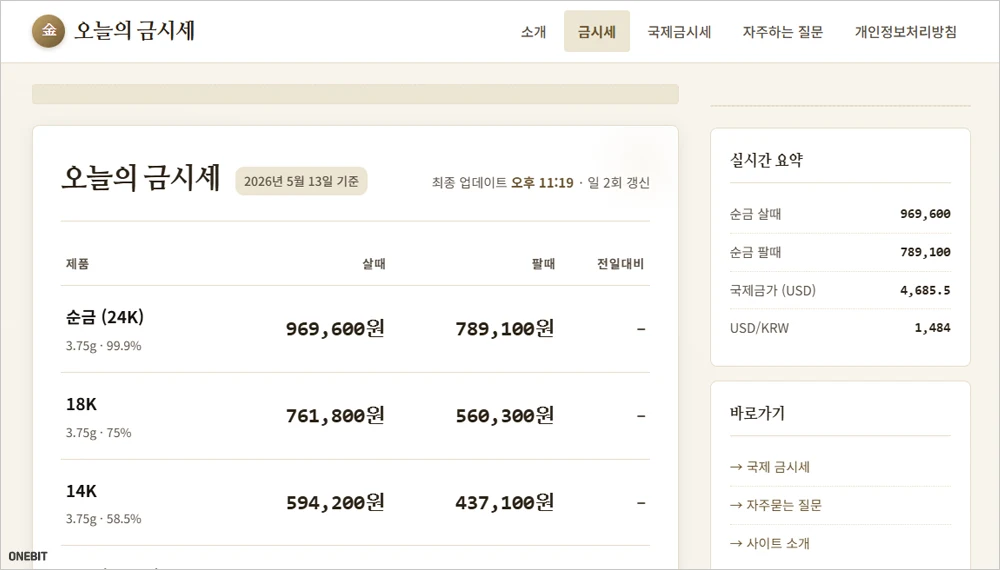Click the 789,100원 sell price in the table
Viewport: 1000px width, 570px height.
(x=504, y=328)
